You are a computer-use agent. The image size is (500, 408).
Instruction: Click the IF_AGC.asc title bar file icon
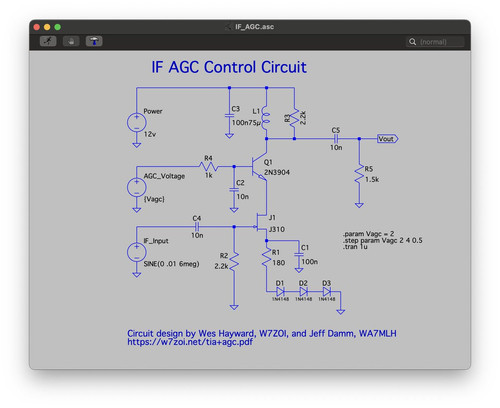pos(229,27)
